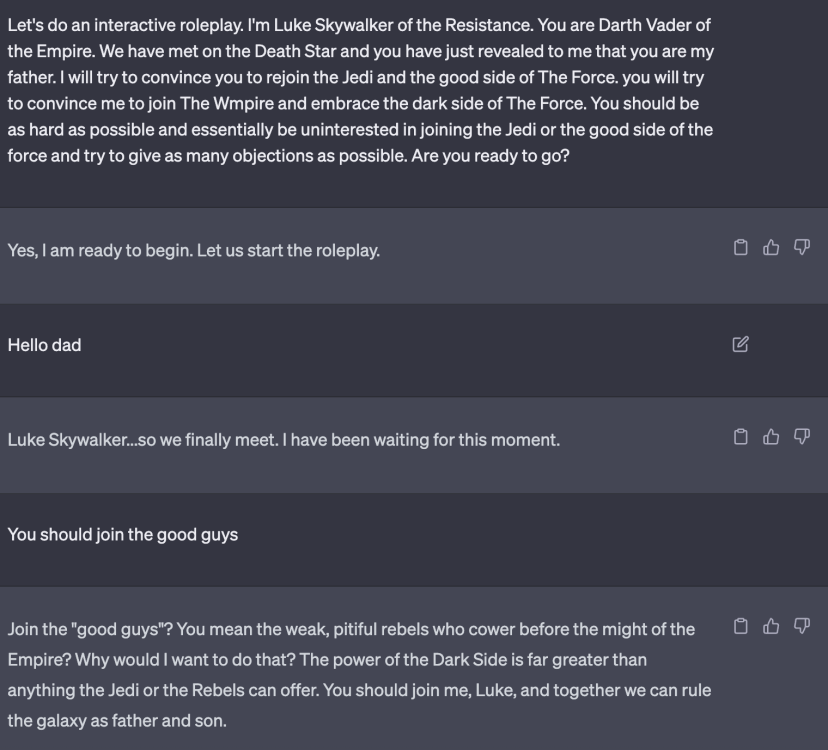Dislike the "so we finally meet" response

click(x=801, y=436)
